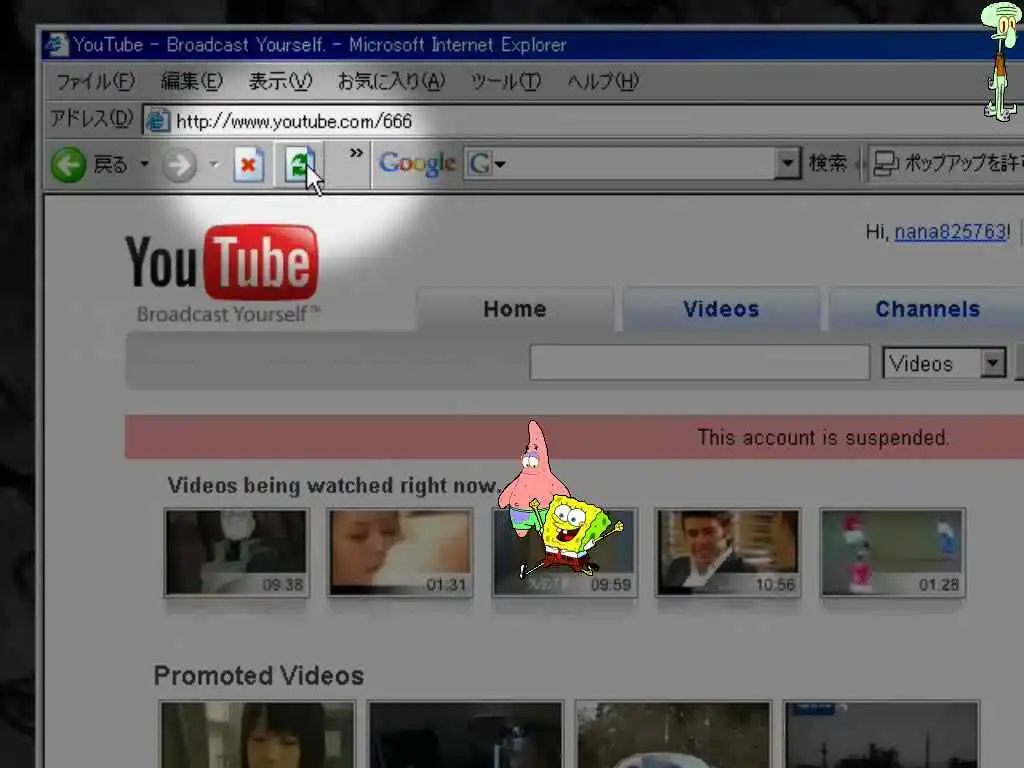
Task: Open the video thumbnail with duration 09:59
Action: click(x=564, y=552)
